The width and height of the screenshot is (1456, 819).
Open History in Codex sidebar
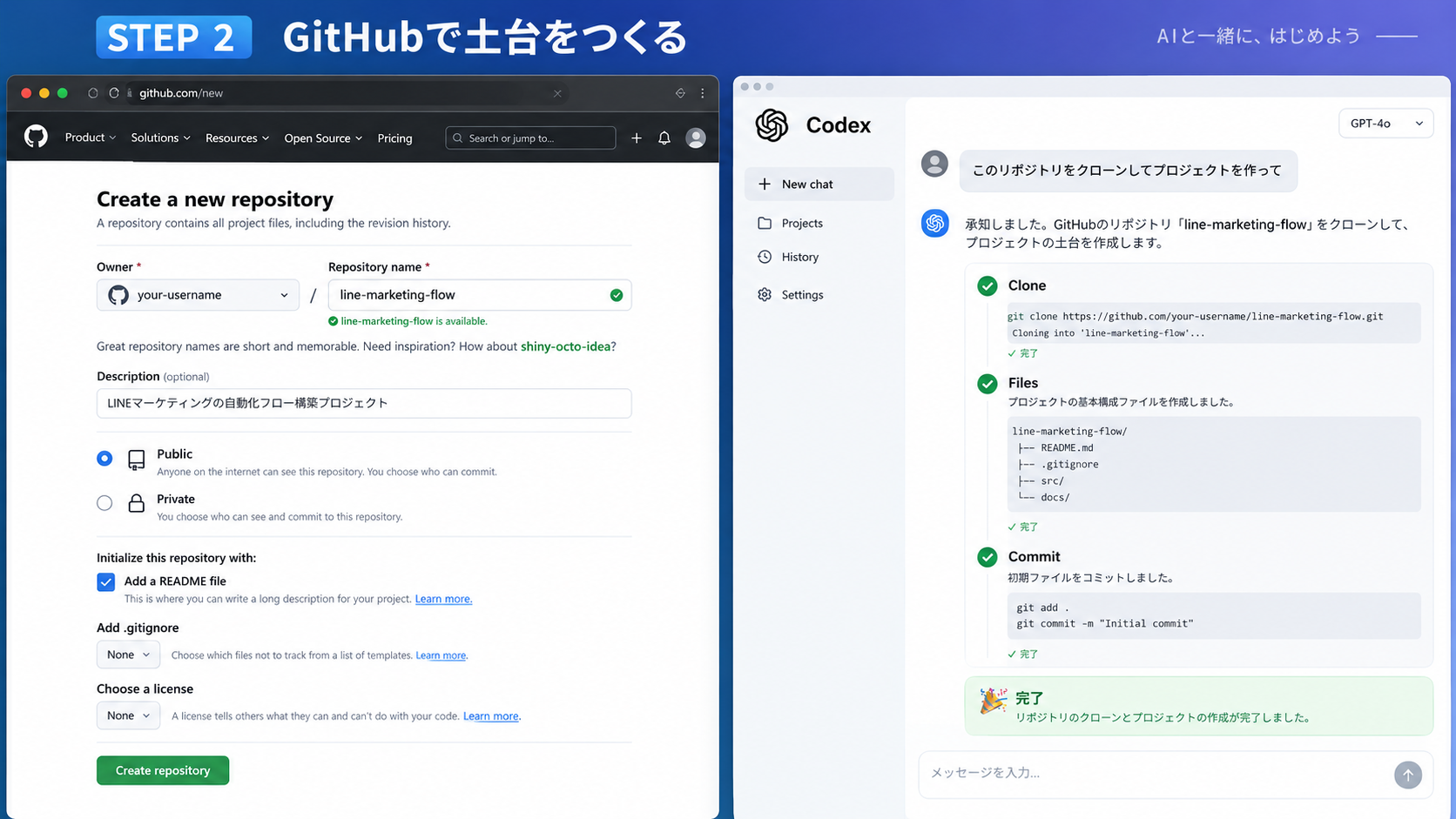pos(800,257)
